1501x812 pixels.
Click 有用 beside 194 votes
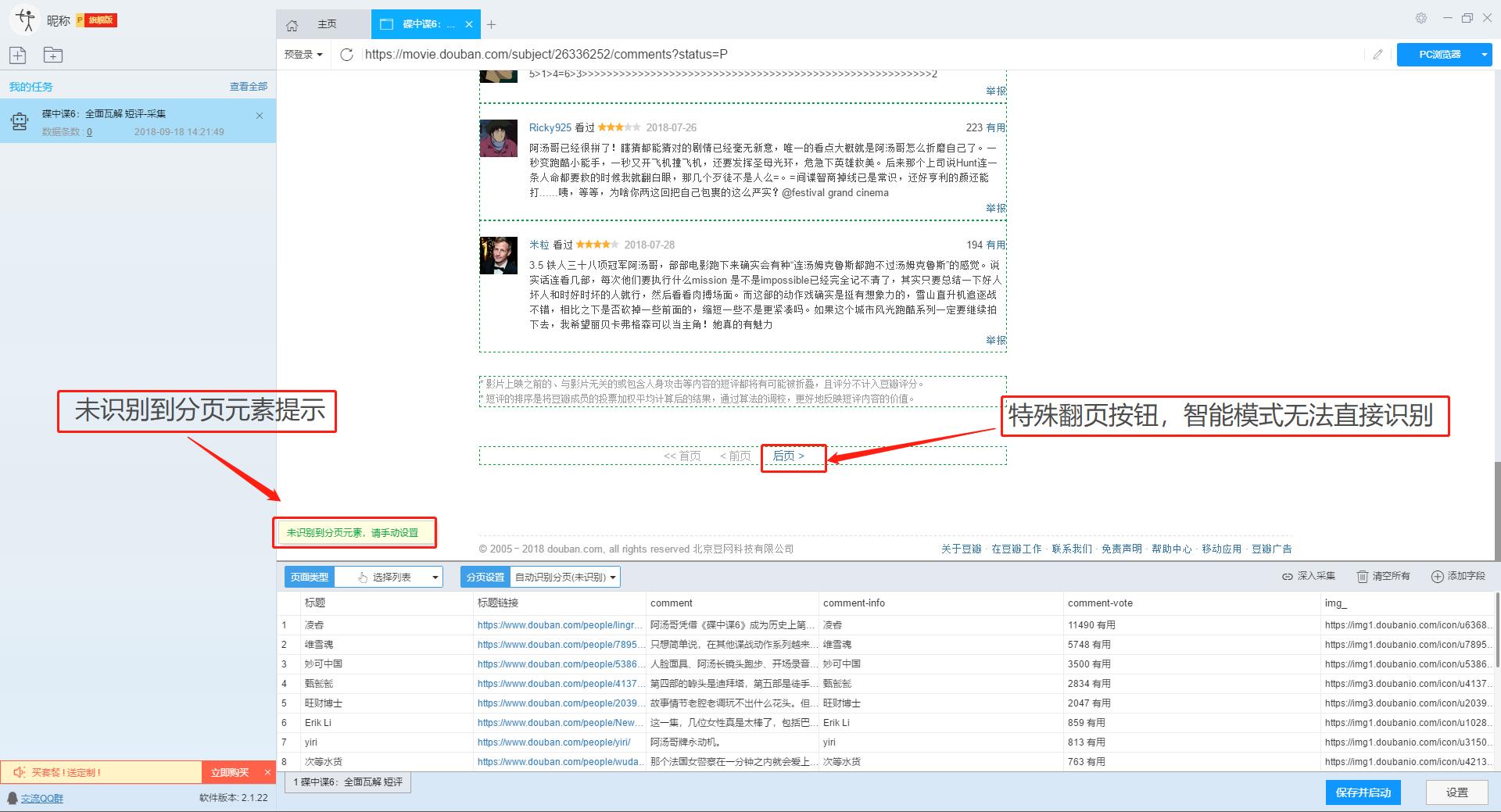(996, 245)
